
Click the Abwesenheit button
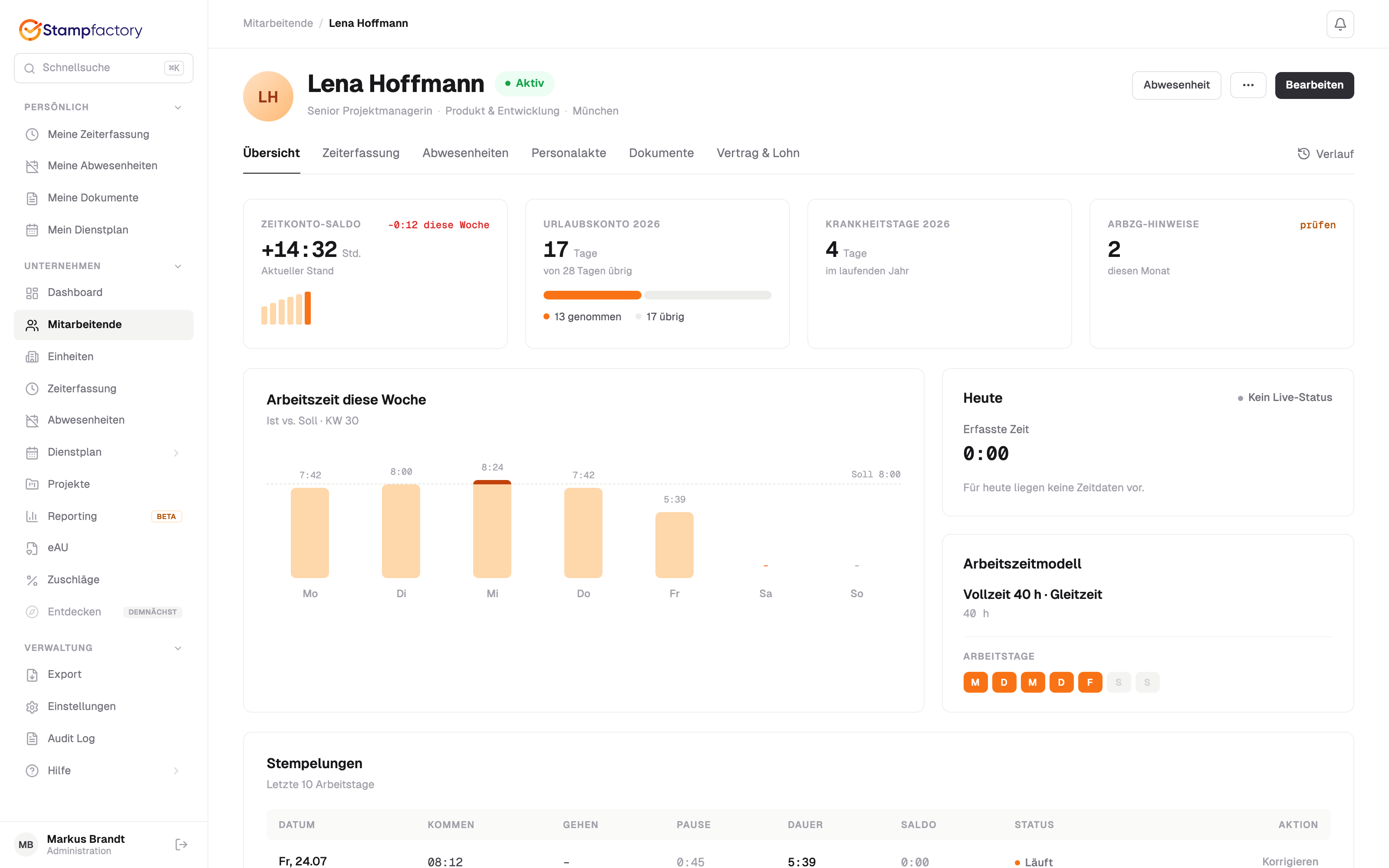(x=1176, y=85)
